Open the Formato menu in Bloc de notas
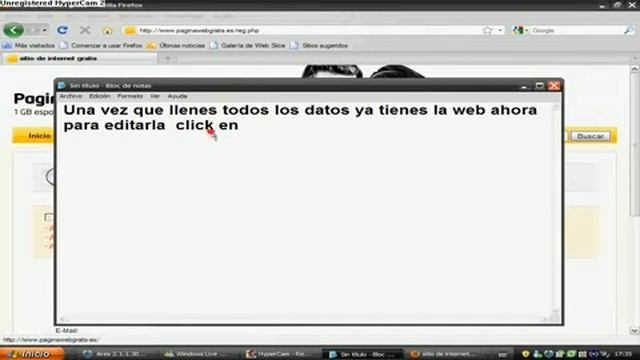Image resolution: width=640 pixels, height=360 pixels. tap(130, 96)
